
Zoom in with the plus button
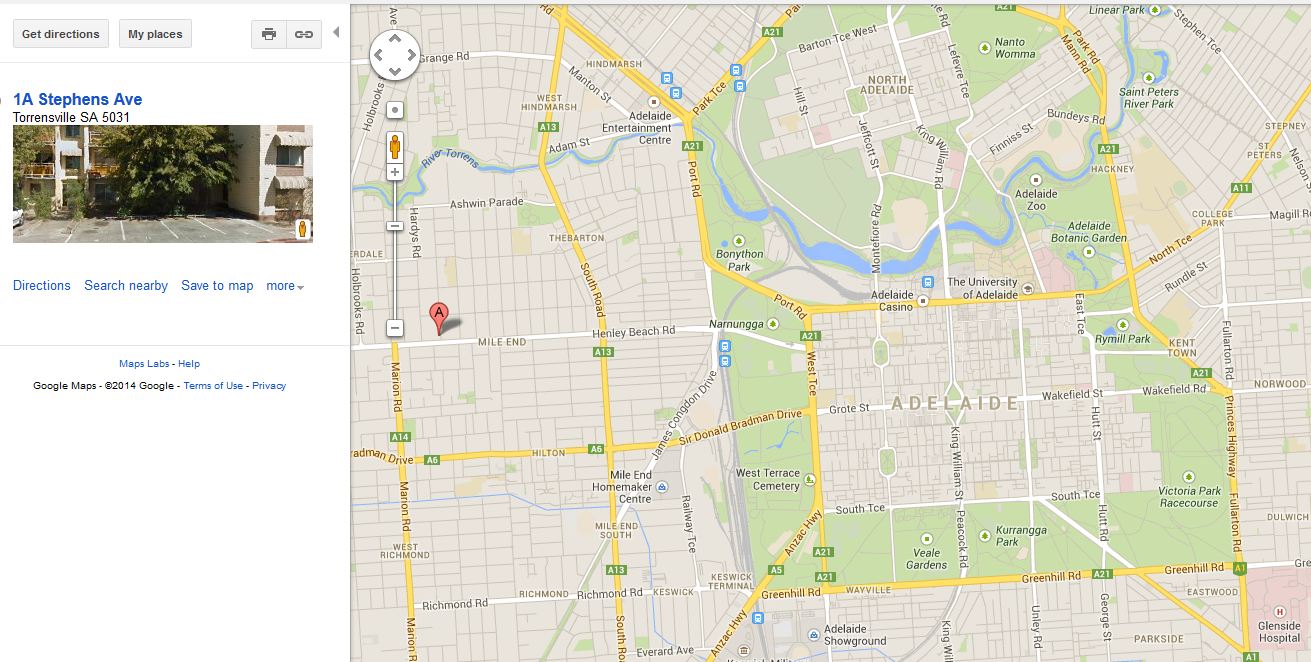pyautogui.click(x=395, y=172)
